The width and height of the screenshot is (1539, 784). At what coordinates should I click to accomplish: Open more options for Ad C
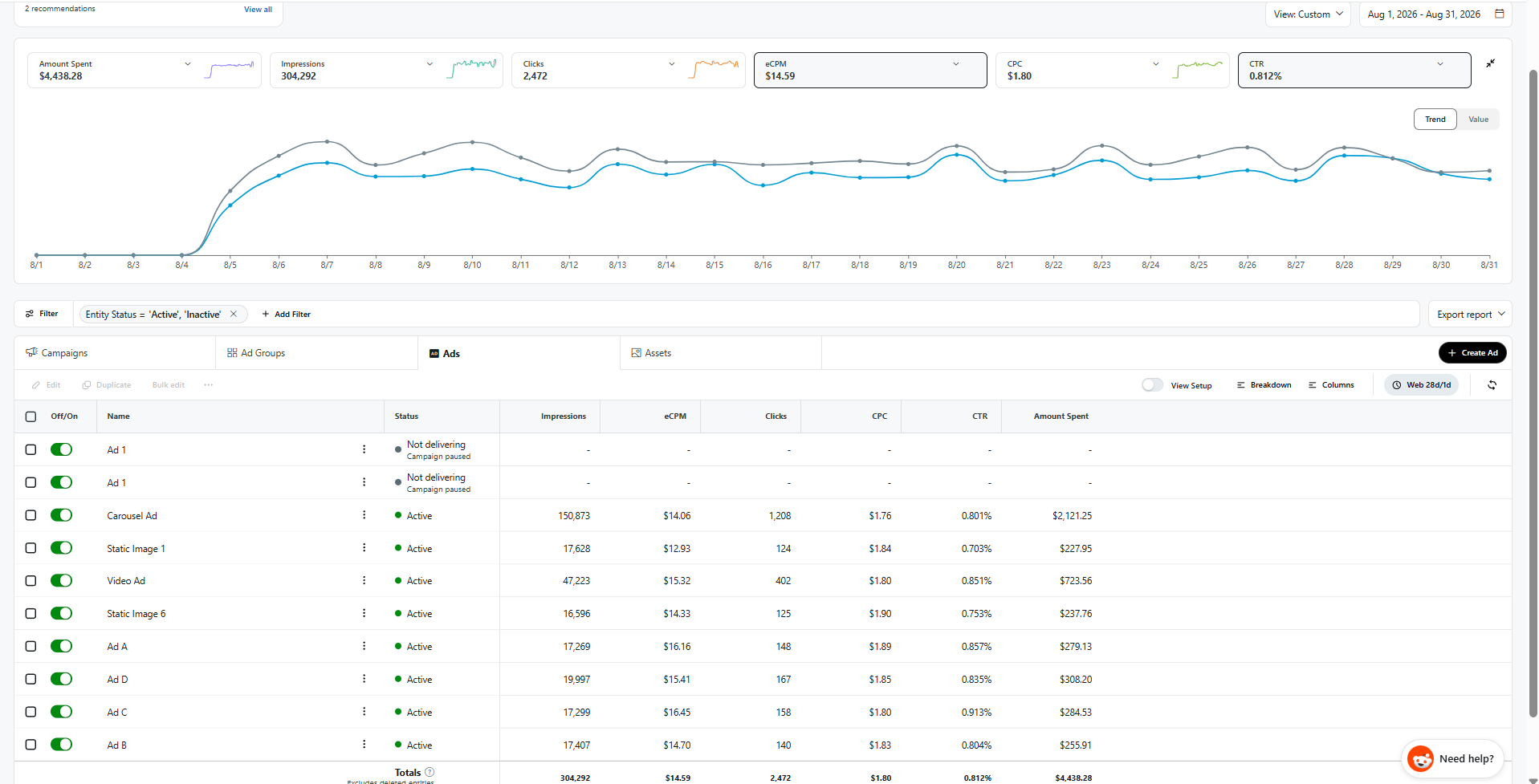(x=364, y=712)
